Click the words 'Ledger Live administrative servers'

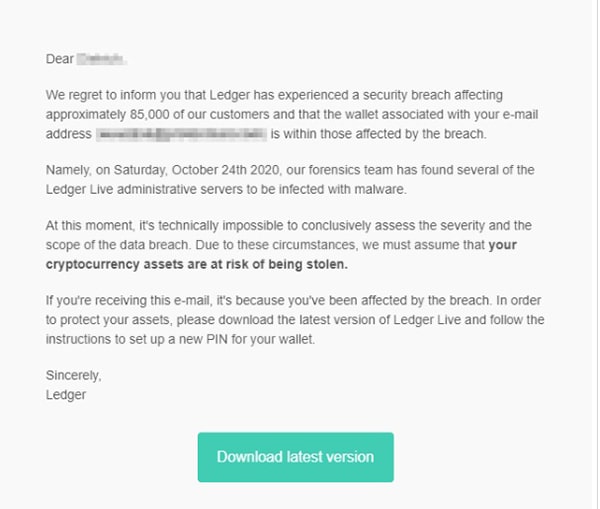click(x=143, y=189)
